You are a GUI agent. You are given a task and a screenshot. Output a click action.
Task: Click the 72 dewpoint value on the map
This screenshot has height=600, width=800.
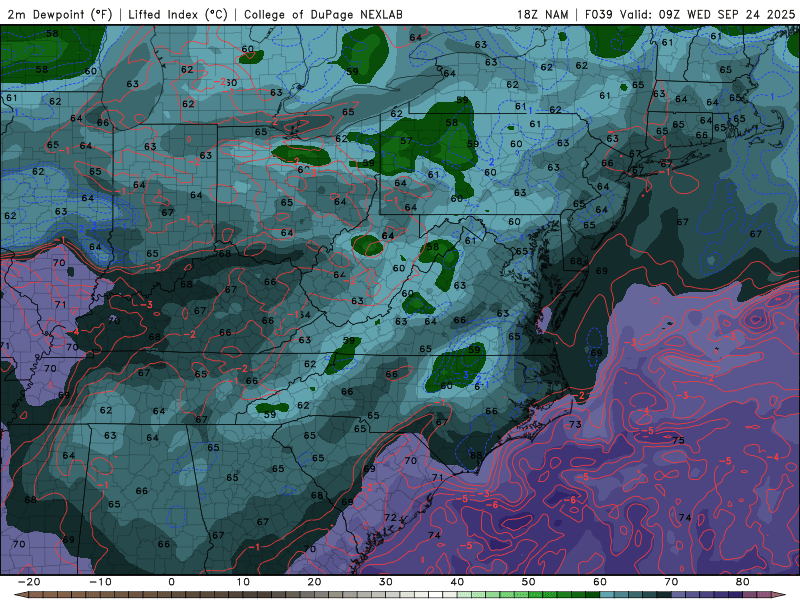(390, 517)
